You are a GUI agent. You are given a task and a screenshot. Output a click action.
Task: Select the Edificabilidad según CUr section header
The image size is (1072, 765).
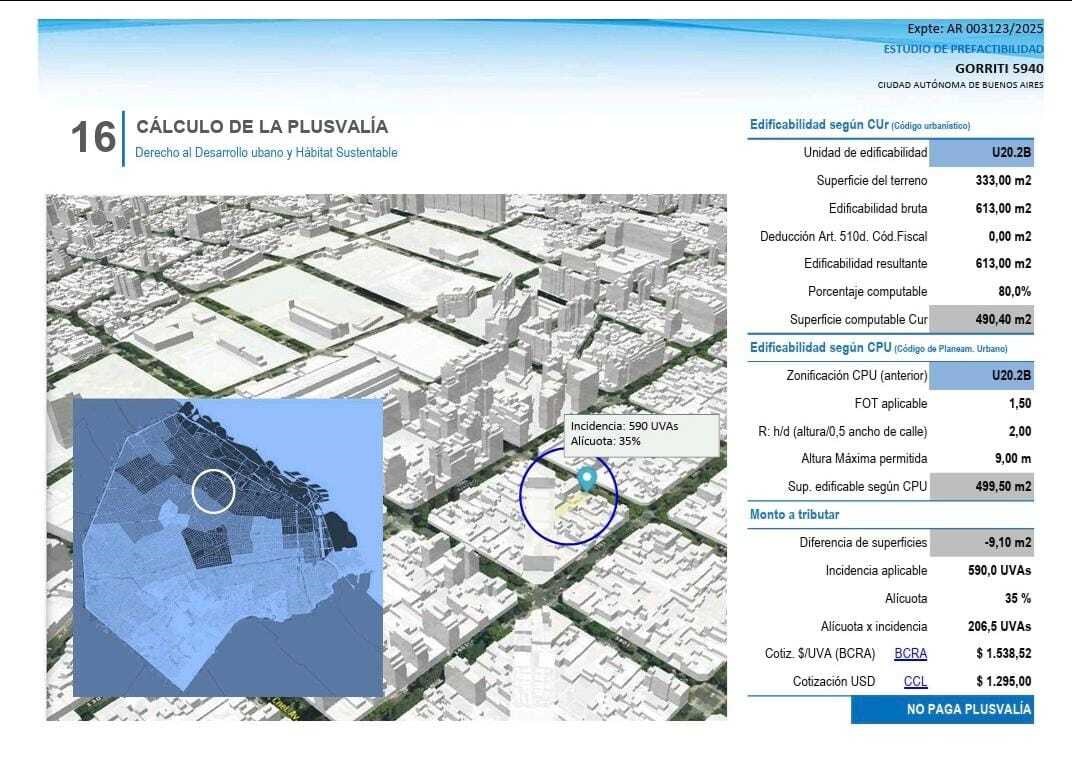(860, 125)
